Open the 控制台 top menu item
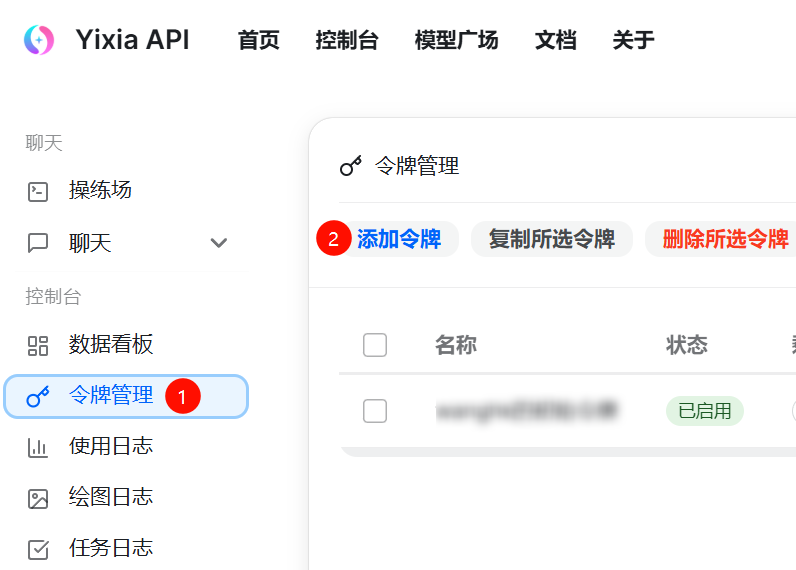796x570 pixels. (347, 40)
